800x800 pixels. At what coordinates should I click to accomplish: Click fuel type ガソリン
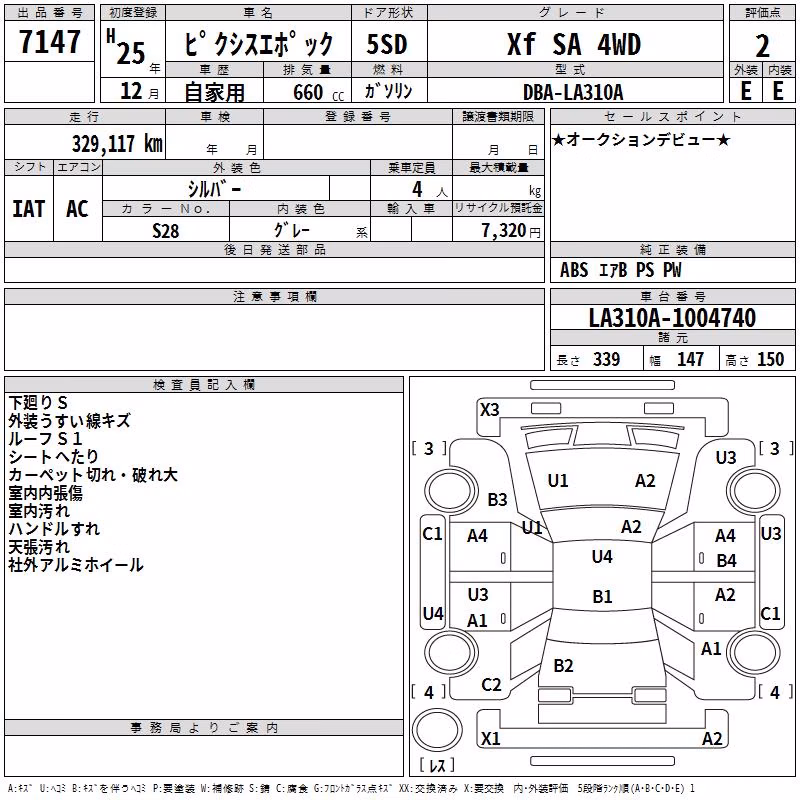(x=388, y=91)
